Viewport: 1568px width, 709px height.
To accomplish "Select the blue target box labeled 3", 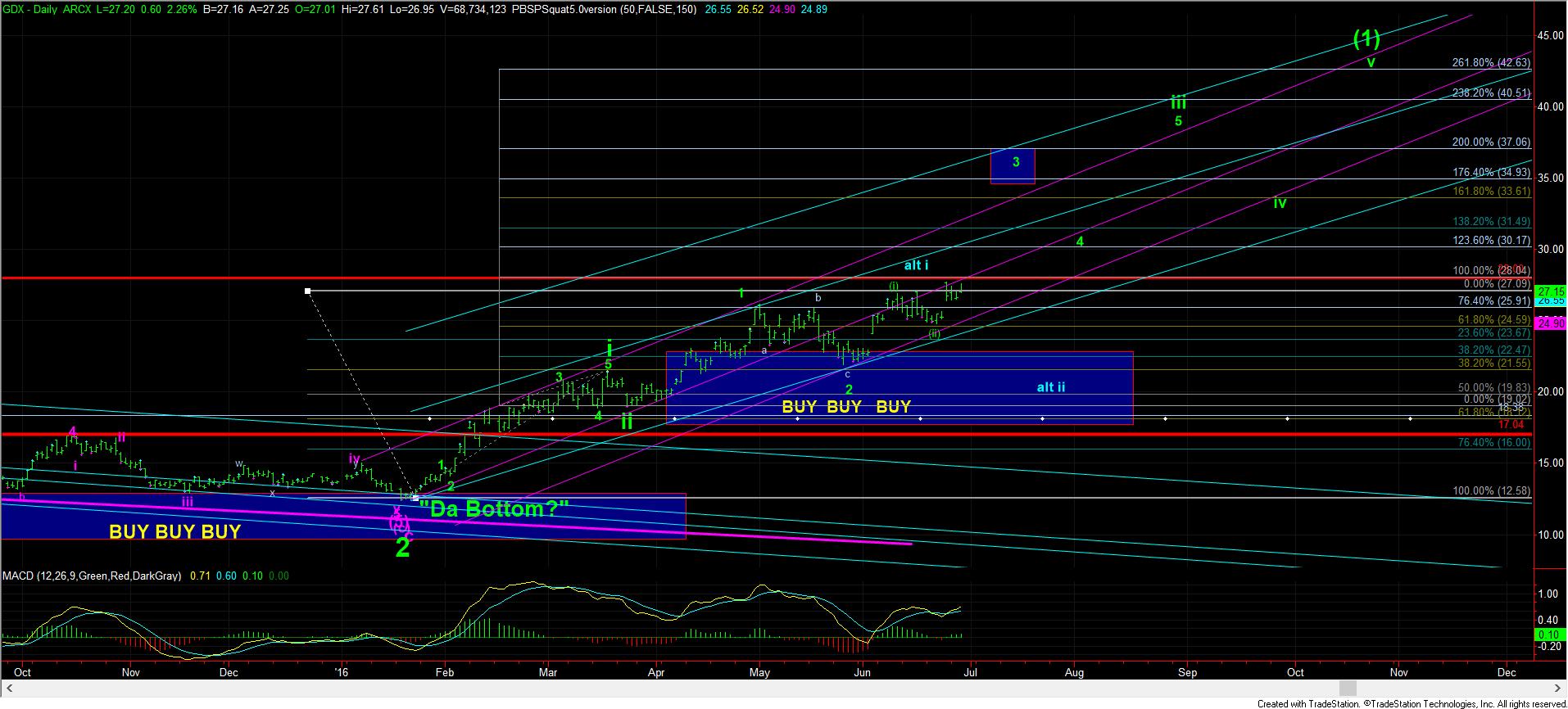I will [1013, 165].
